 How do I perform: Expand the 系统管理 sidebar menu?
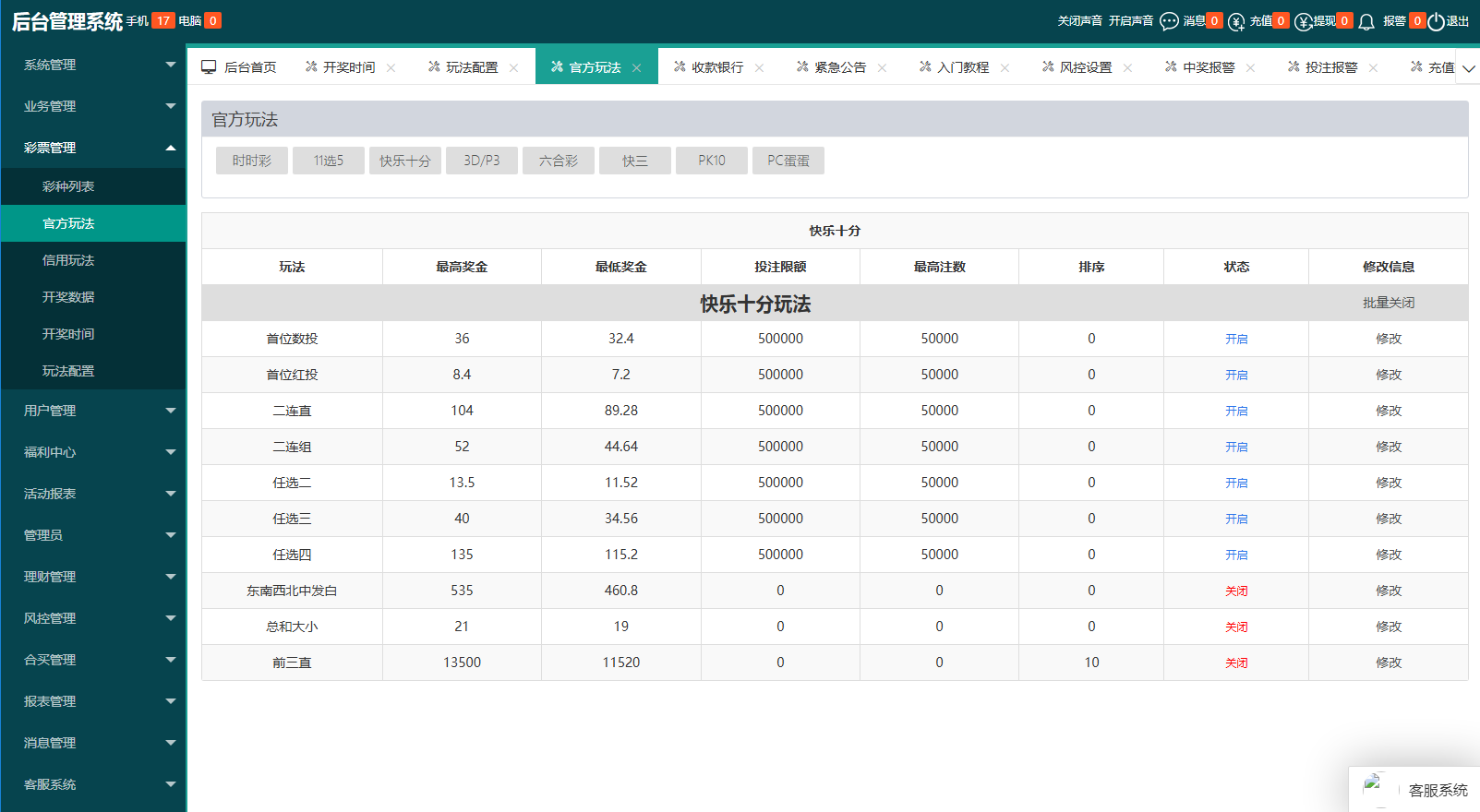92,65
